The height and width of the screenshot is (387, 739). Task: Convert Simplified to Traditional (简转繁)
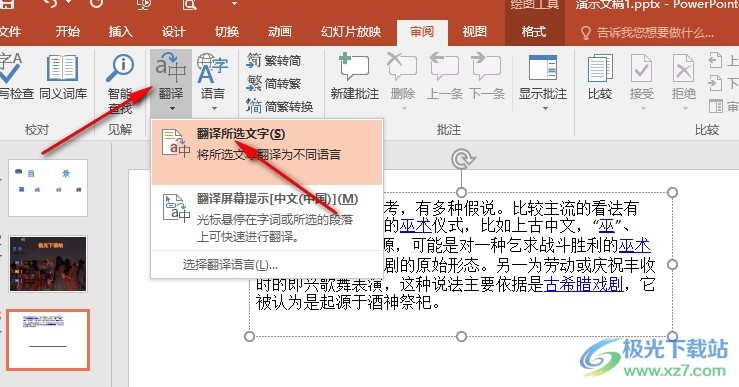tap(273, 83)
